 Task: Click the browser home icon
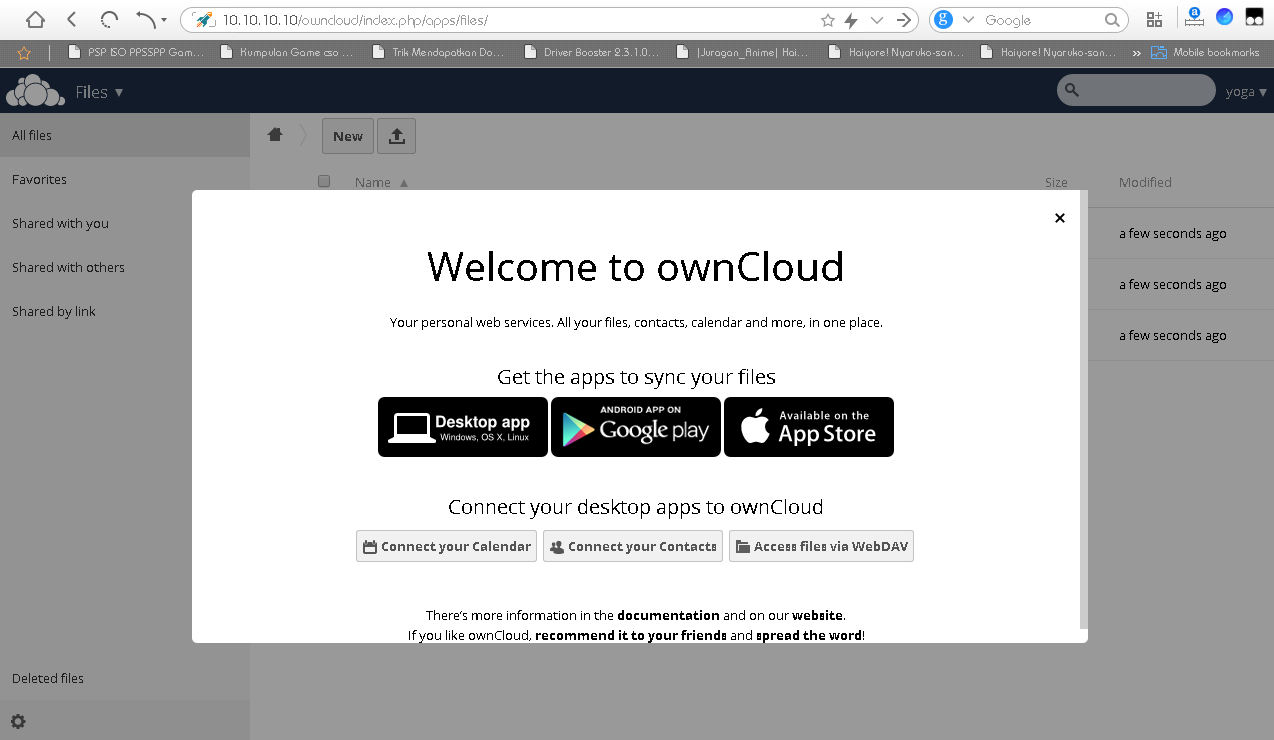click(34, 19)
